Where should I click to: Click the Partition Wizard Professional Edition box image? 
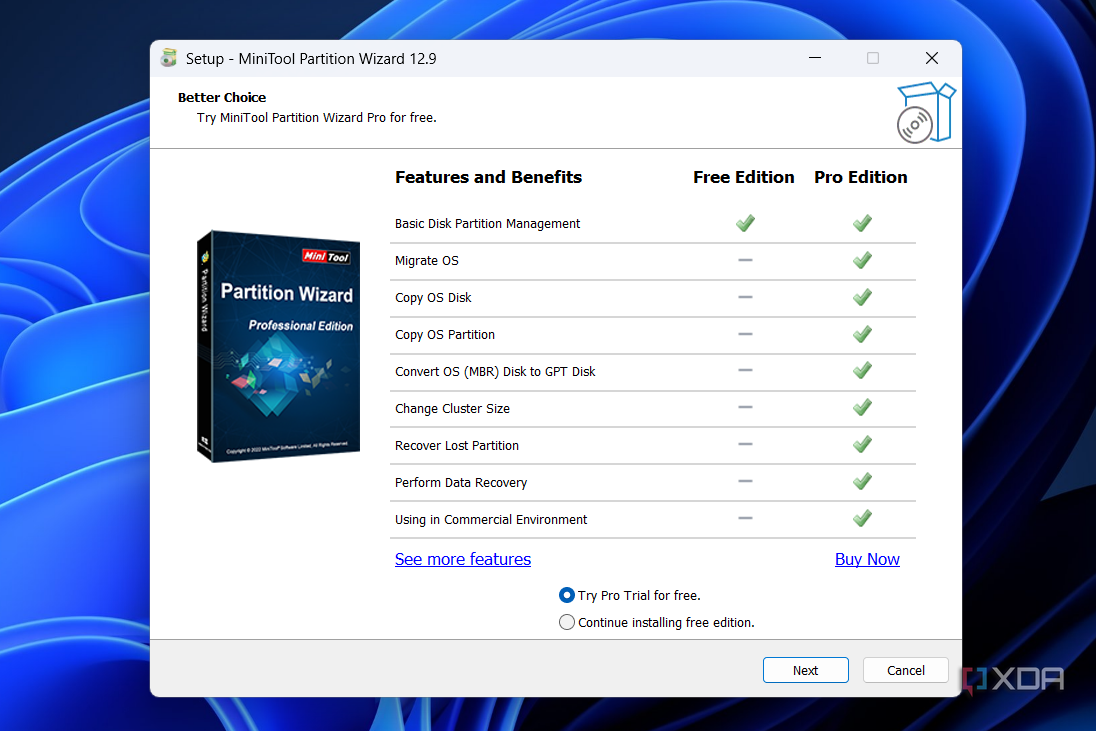click(x=276, y=346)
